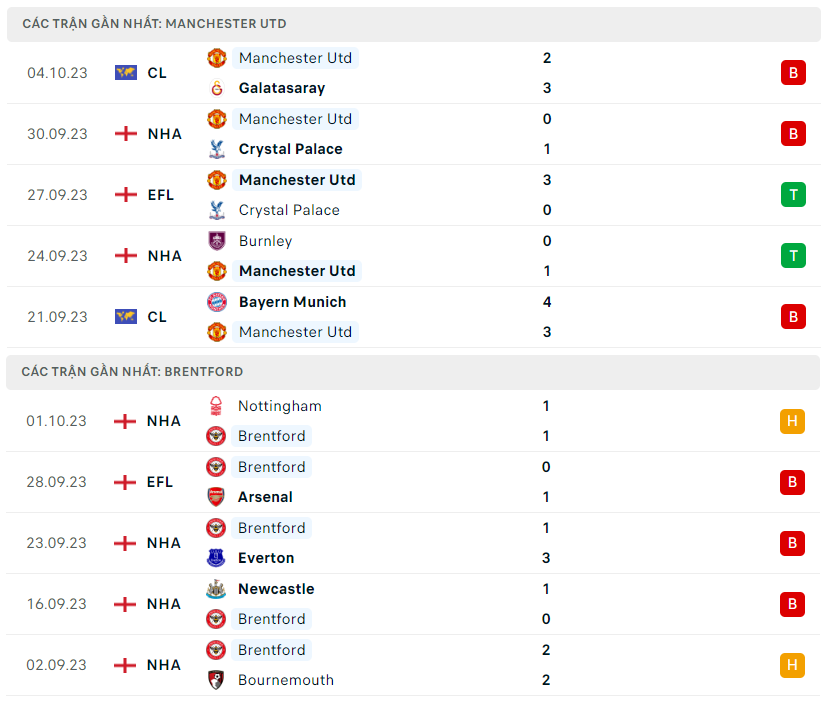Click the orange H badge for Bournemouth match
Viewport: 826px width, 704px height.
[792, 665]
